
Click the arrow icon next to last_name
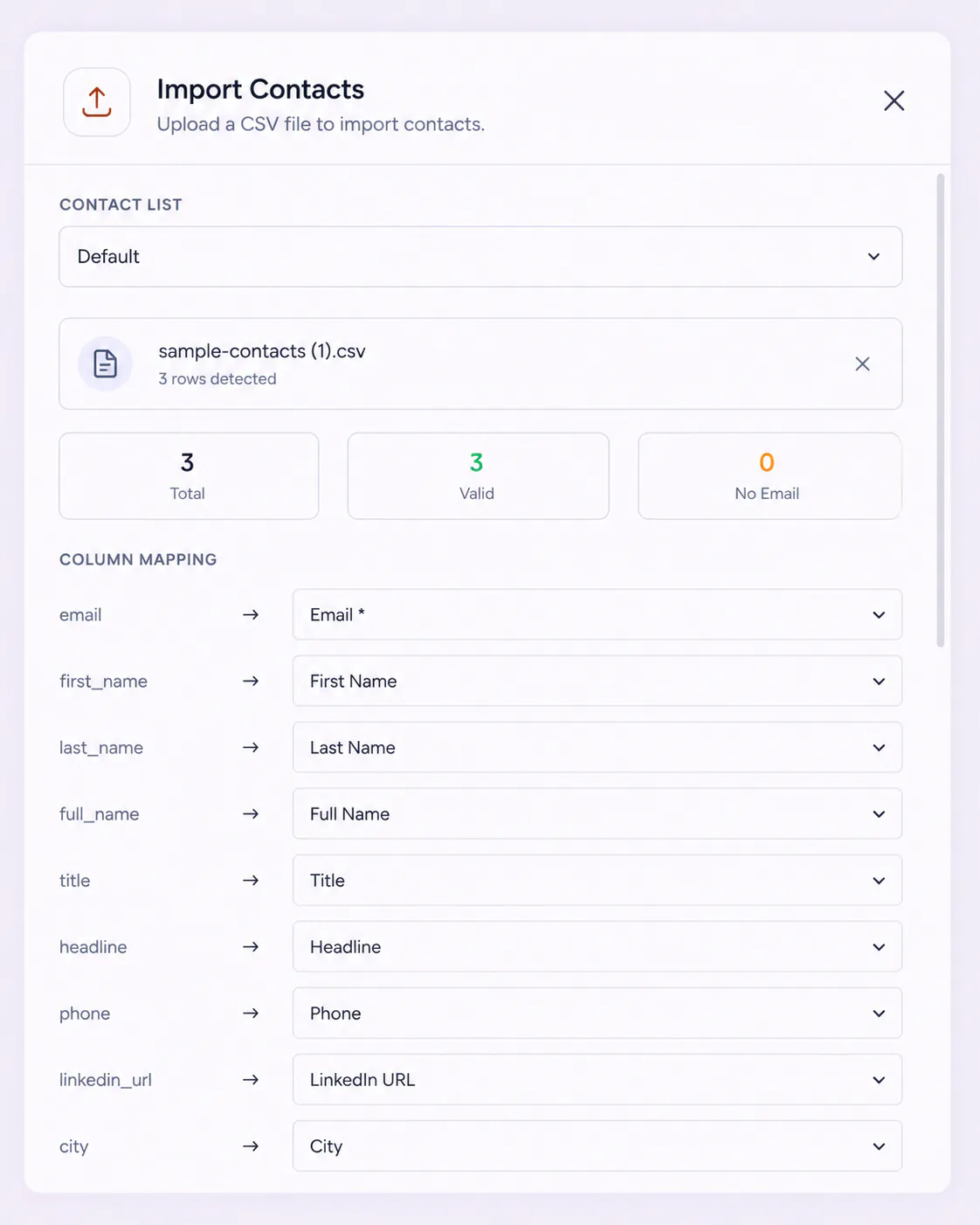coord(251,748)
